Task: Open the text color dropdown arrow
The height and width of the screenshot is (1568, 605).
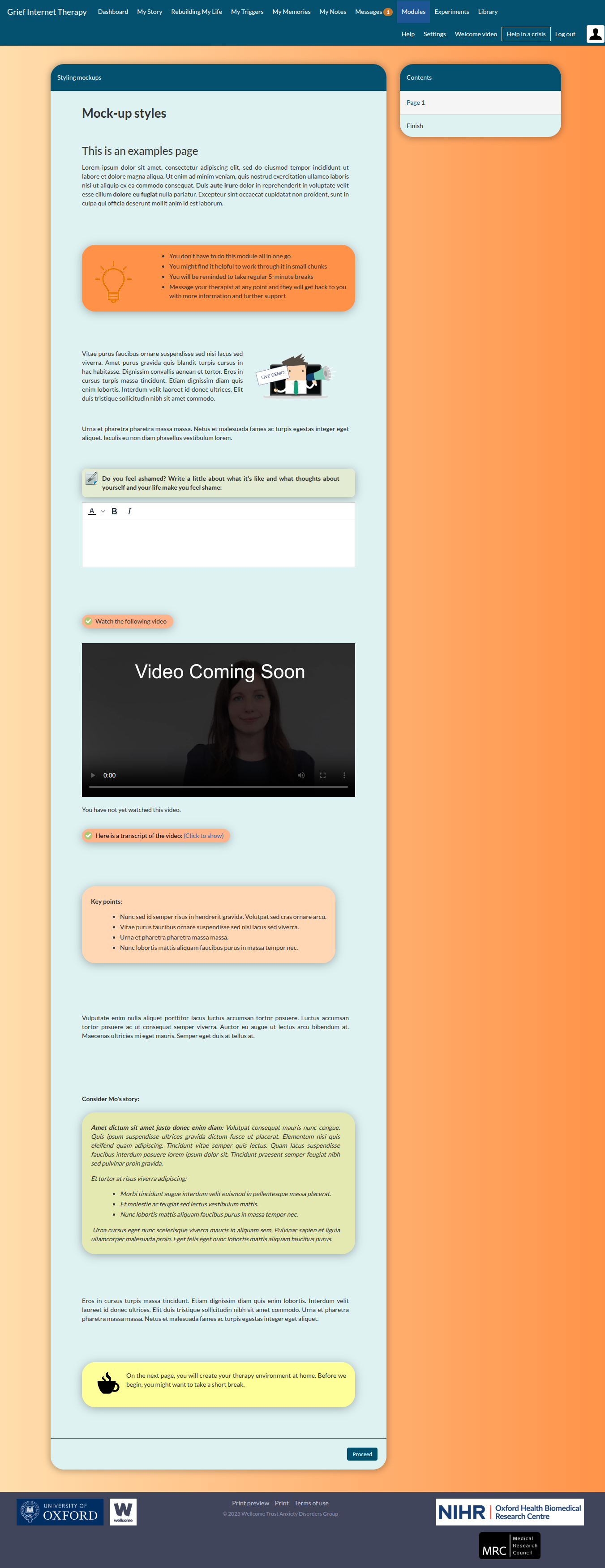Action: pos(103,511)
